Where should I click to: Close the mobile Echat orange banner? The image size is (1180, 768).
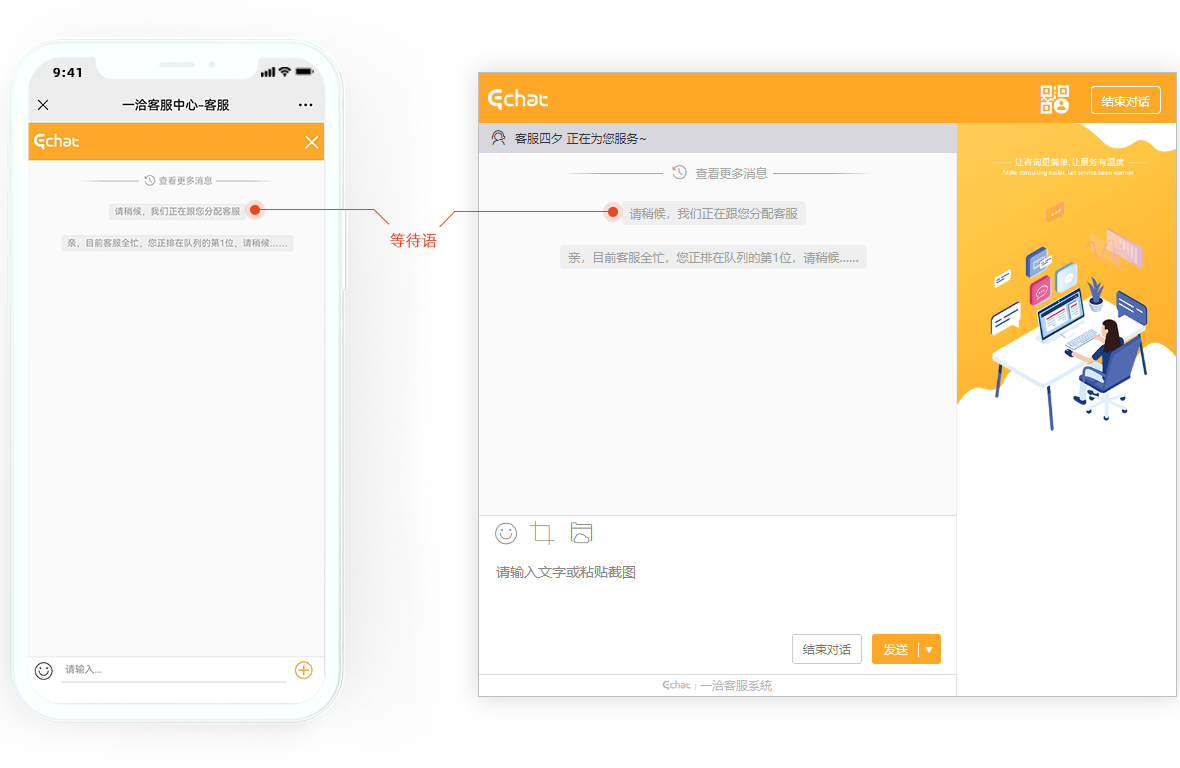[312, 142]
